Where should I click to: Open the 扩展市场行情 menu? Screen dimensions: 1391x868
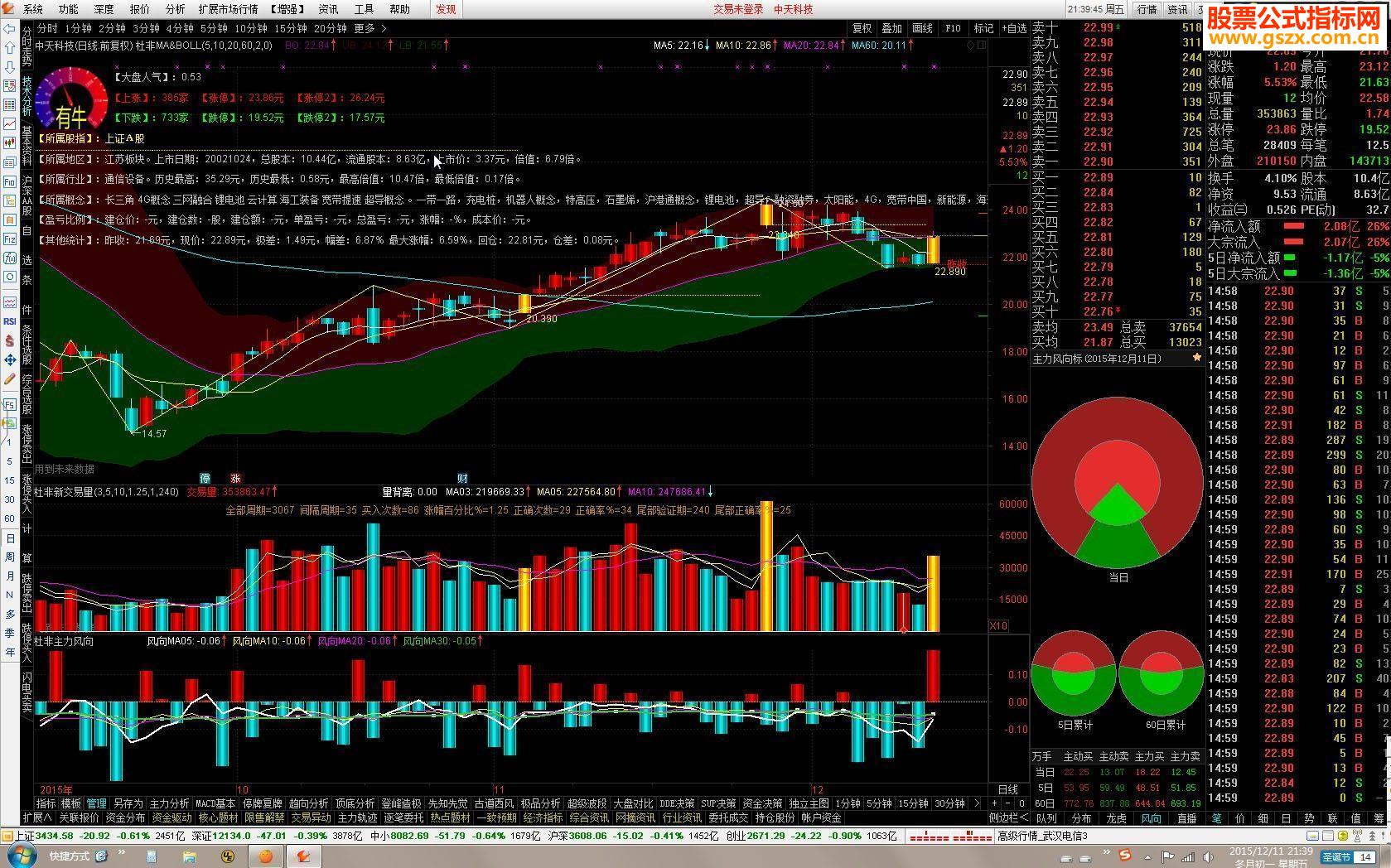point(228,9)
